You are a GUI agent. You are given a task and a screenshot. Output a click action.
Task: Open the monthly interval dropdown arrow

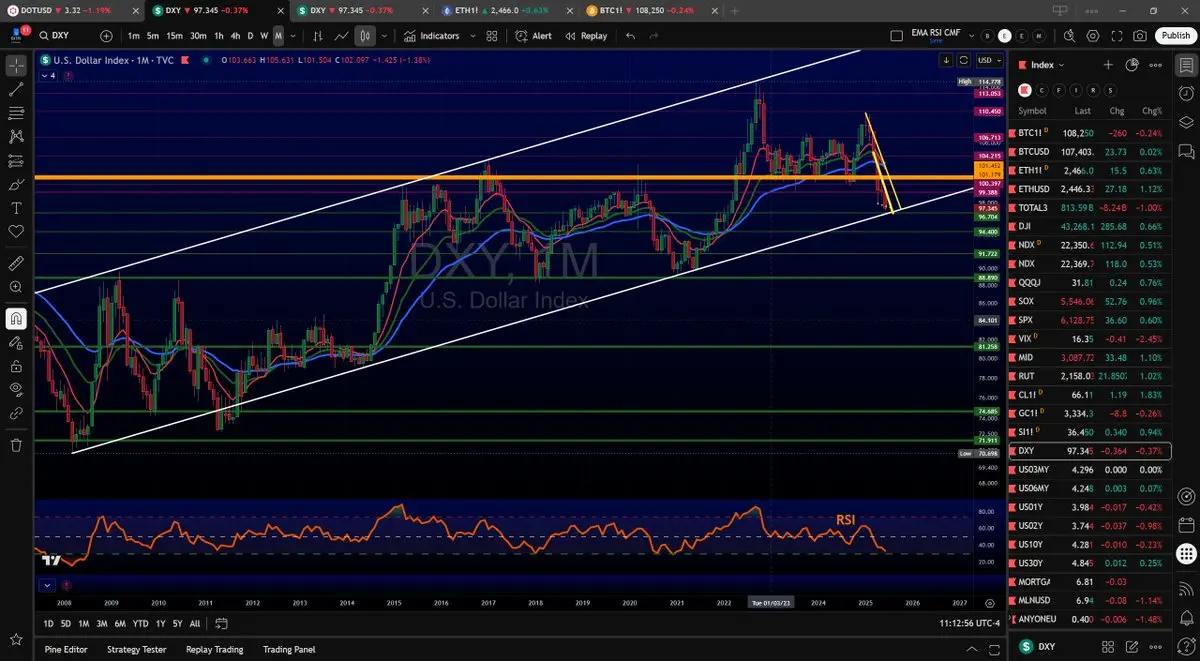(291, 36)
